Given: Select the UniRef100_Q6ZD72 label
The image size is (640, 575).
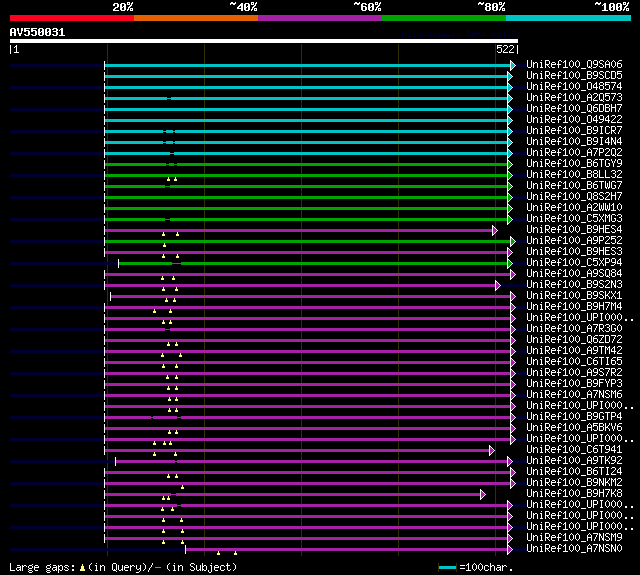Looking at the screenshot, I should tap(574, 340).
